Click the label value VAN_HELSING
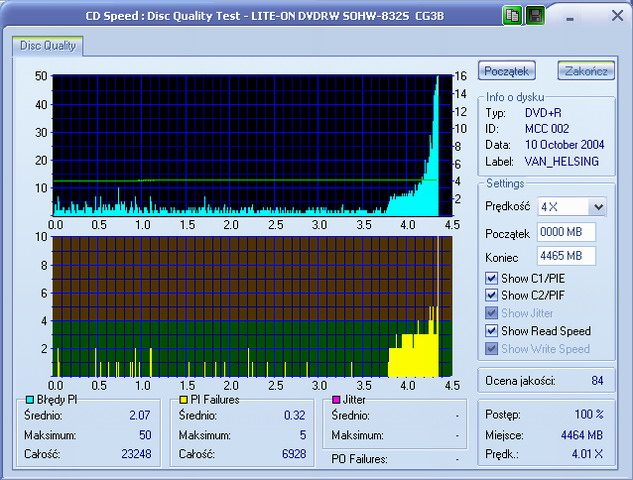Viewport: 633px width, 480px height. pyautogui.click(x=562, y=161)
